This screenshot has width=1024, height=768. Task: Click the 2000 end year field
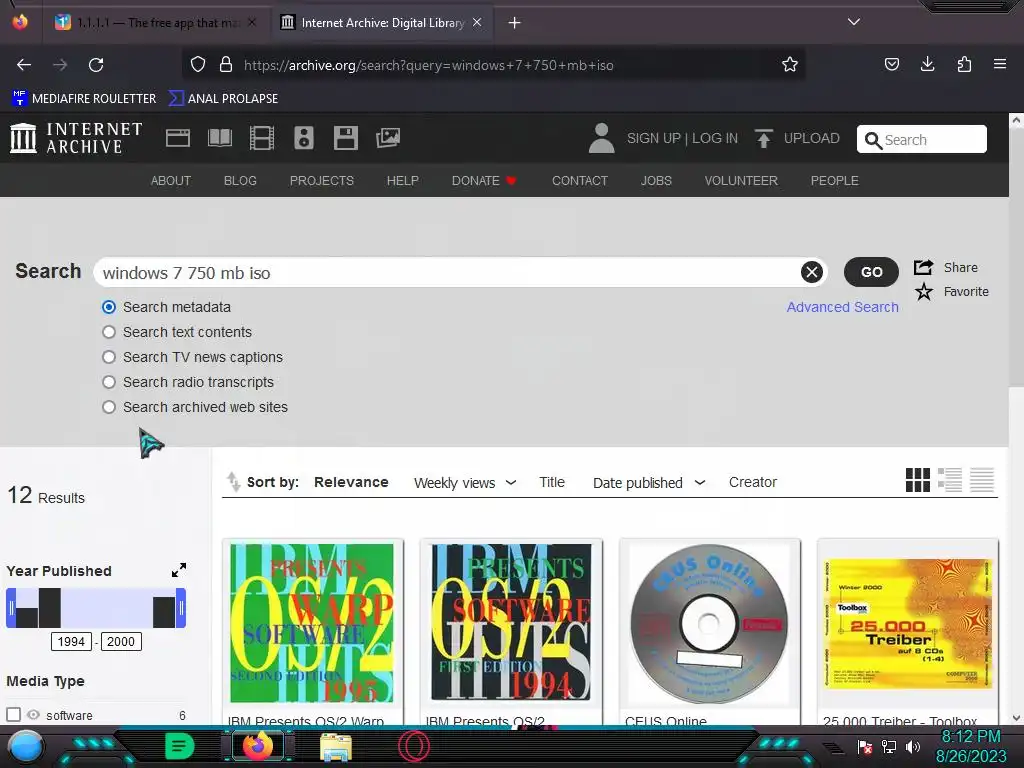121,641
